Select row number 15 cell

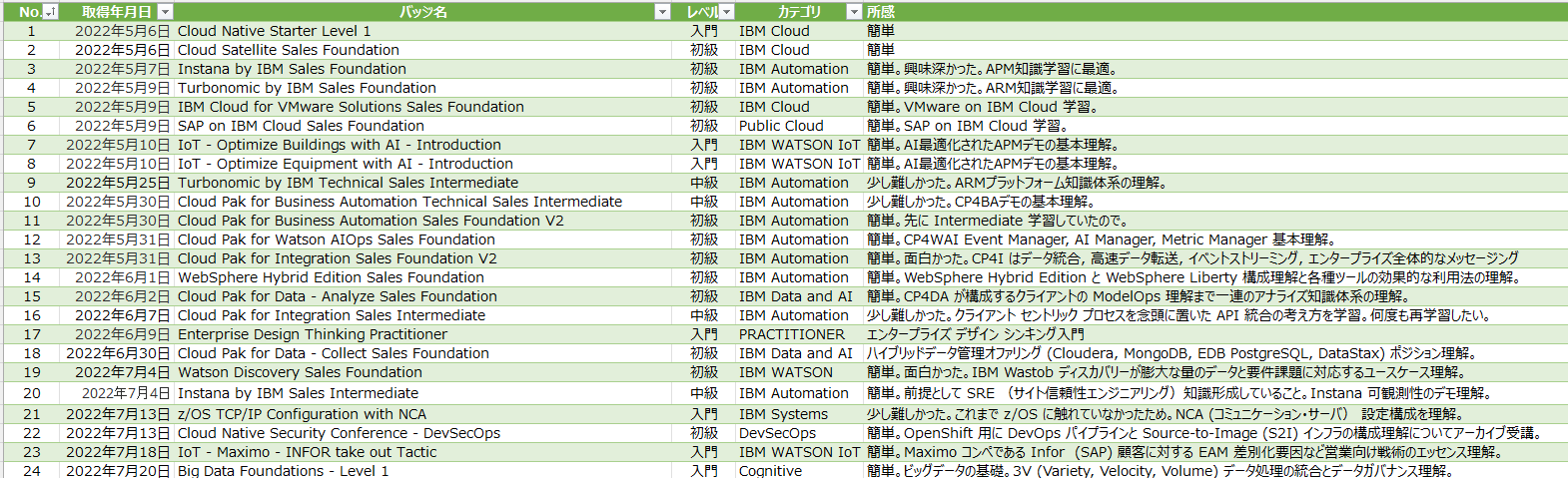pos(32,296)
